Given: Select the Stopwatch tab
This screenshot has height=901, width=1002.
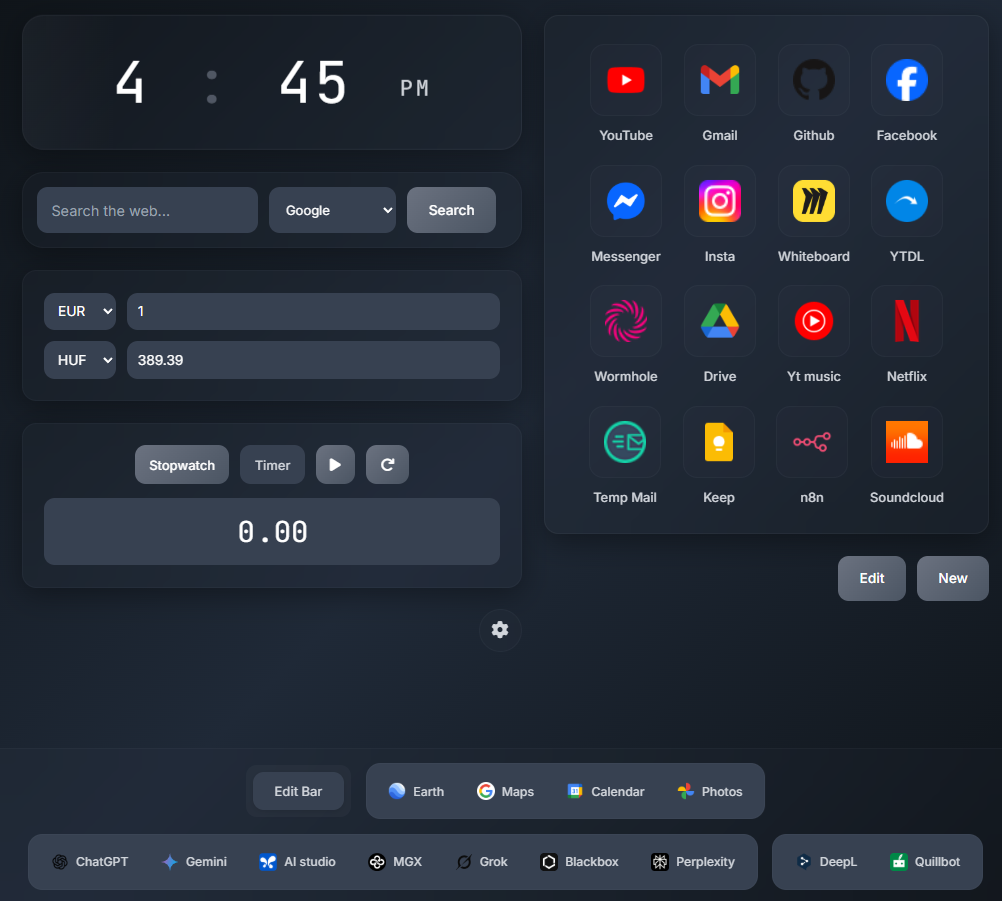Looking at the screenshot, I should [181, 464].
